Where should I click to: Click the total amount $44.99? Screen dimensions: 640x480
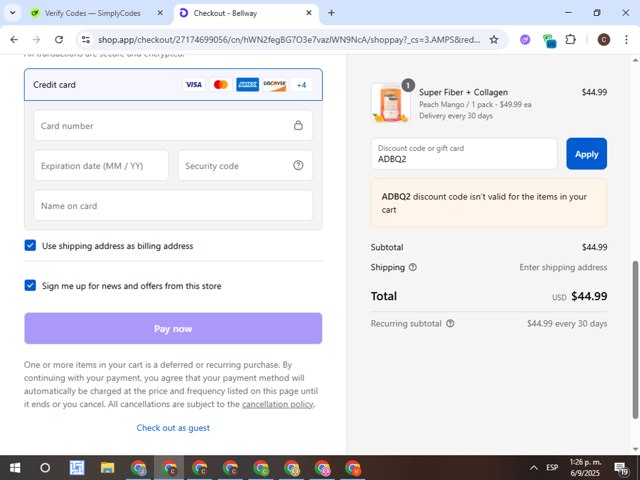pos(589,296)
